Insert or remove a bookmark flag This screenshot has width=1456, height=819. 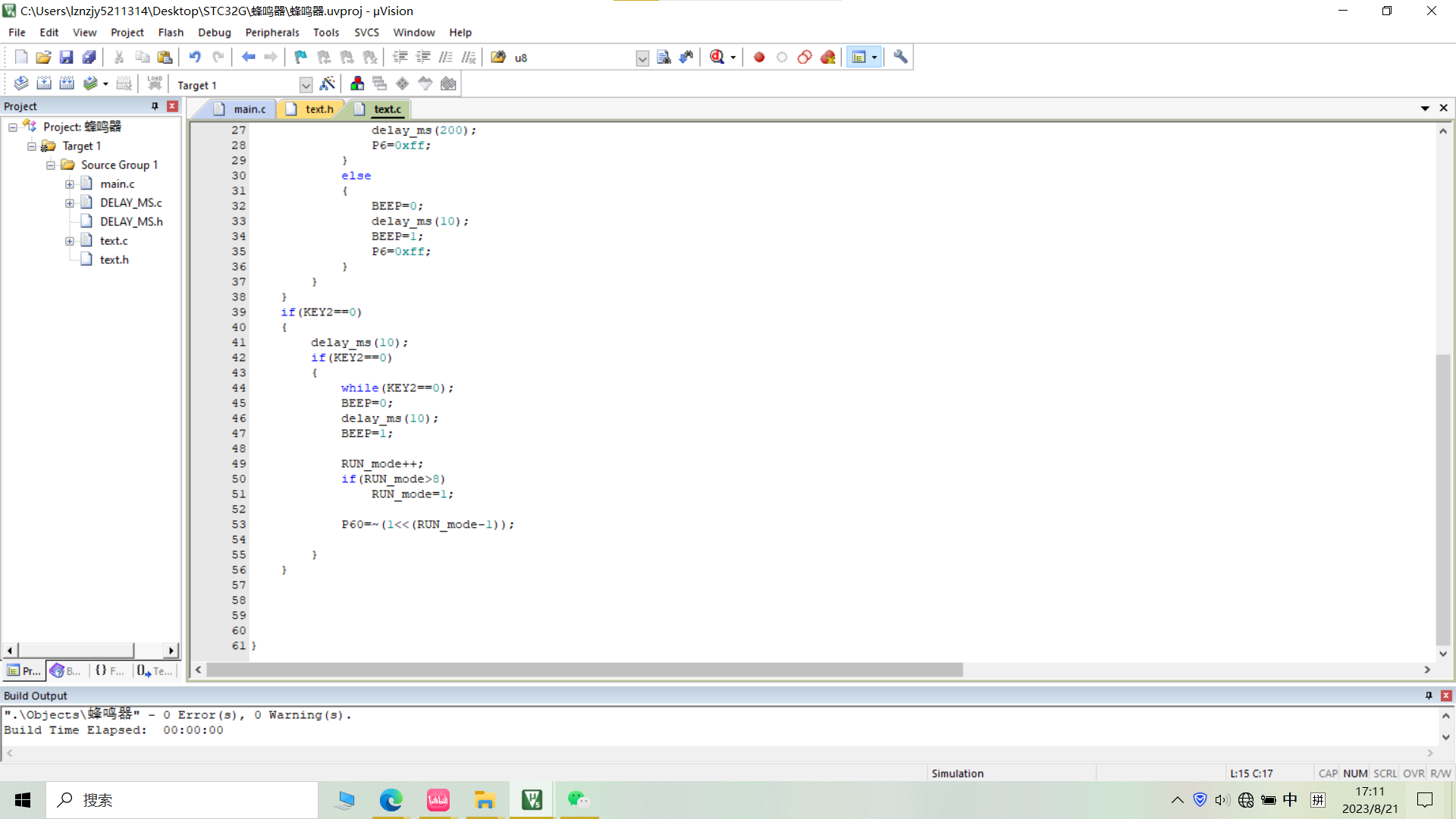(x=301, y=57)
